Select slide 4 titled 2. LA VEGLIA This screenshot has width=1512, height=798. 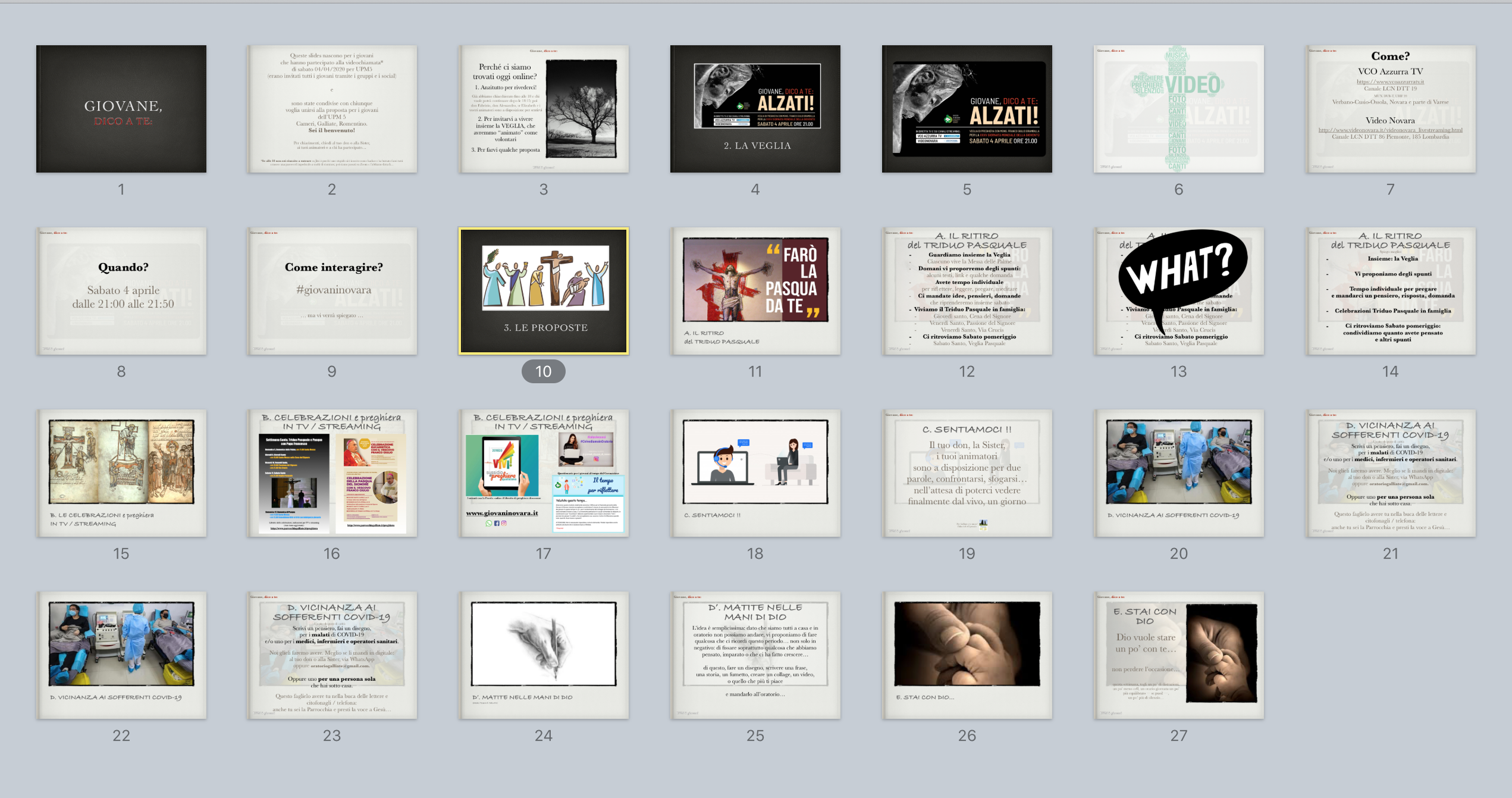(x=755, y=109)
